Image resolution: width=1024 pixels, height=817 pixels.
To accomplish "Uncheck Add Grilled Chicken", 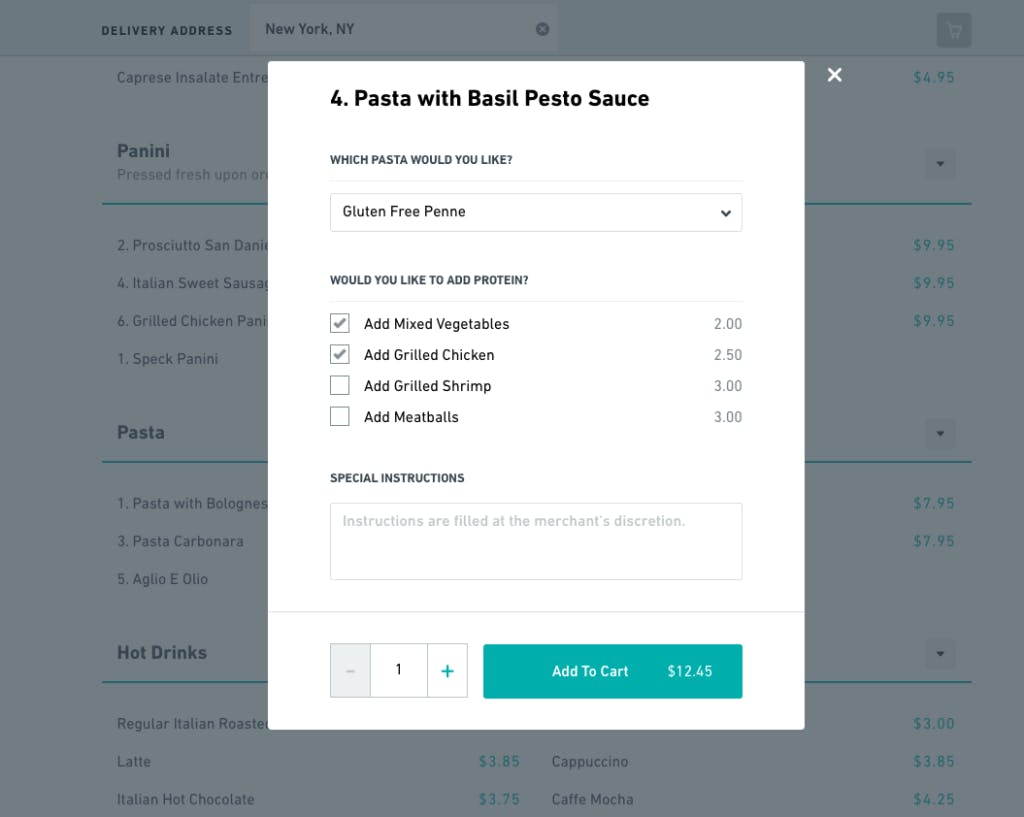I will click(339, 354).
